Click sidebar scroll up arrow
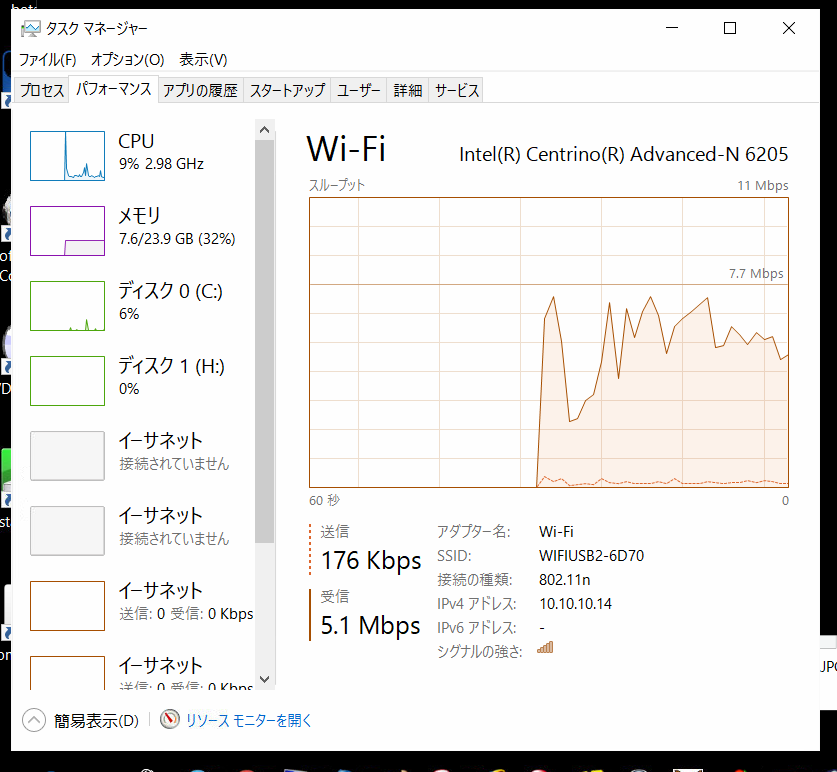Image resolution: width=837 pixels, height=772 pixels. (x=264, y=130)
